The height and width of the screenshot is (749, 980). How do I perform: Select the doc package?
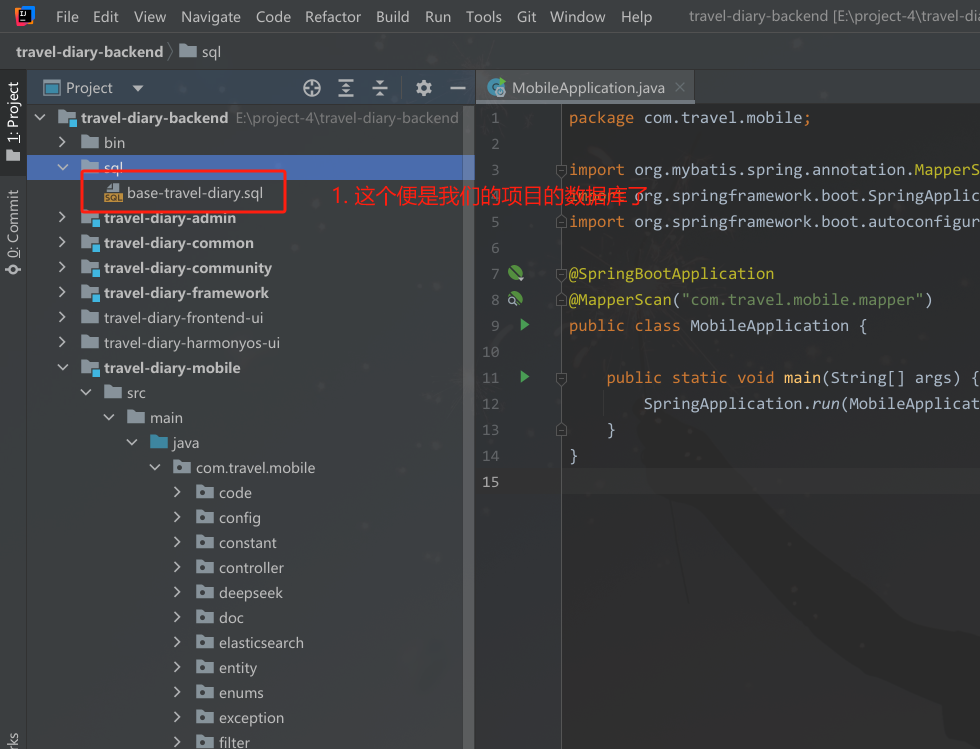231,618
